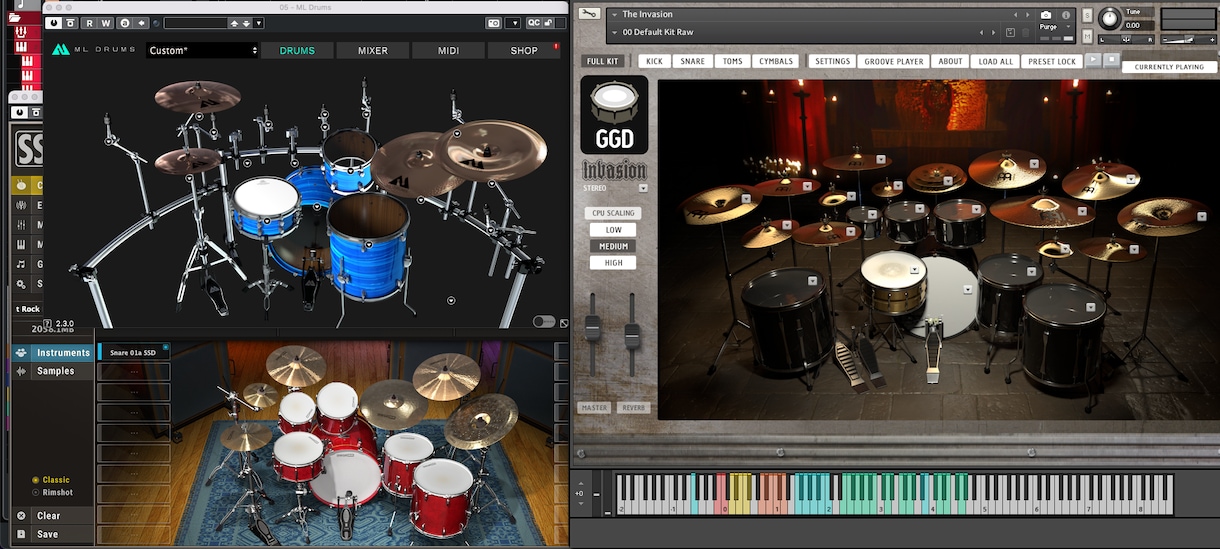Open menu marker on the blue rack tom

click(x=351, y=170)
